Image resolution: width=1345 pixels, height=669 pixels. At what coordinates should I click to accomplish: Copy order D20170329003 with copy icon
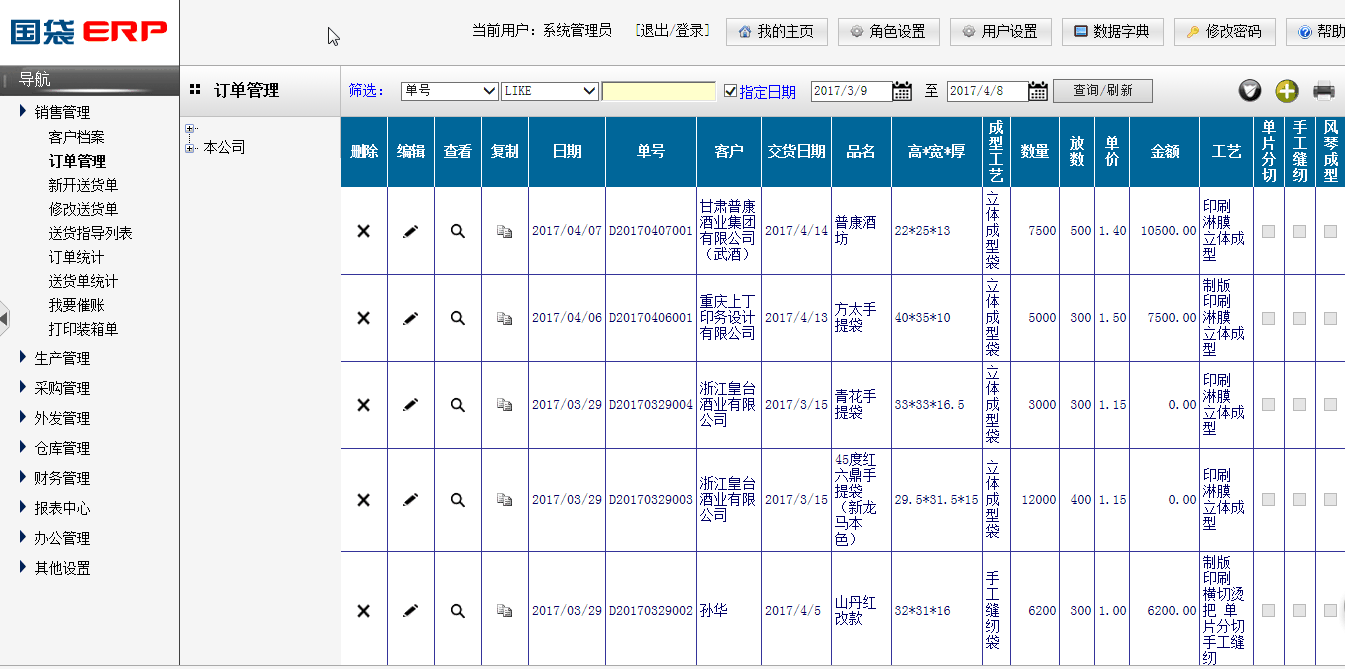coord(505,500)
